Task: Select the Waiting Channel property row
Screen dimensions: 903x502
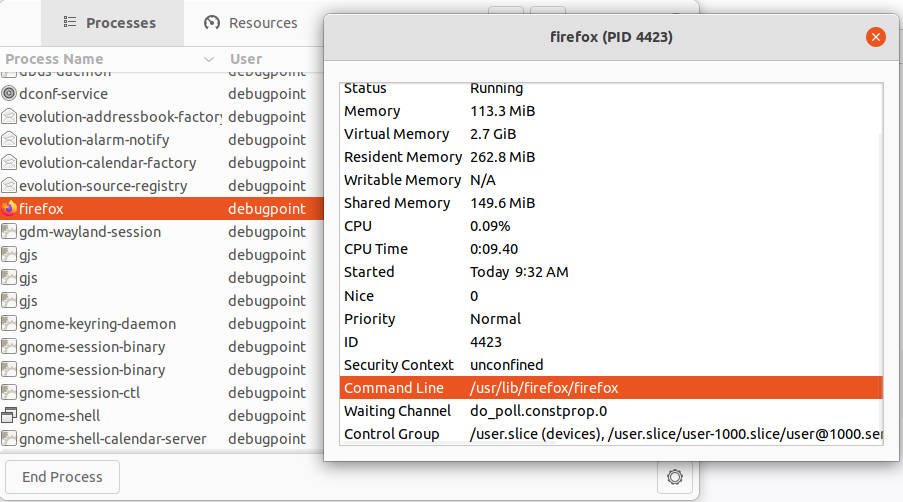Action: [x=611, y=410]
